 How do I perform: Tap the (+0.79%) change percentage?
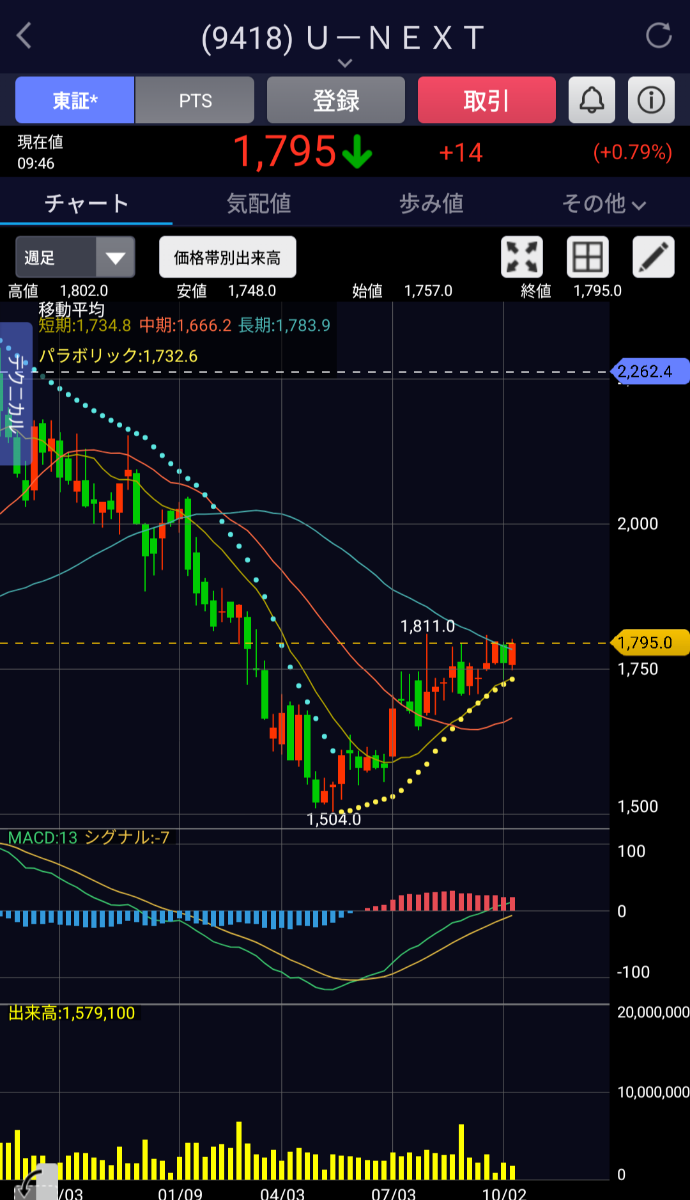click(632, 153)
